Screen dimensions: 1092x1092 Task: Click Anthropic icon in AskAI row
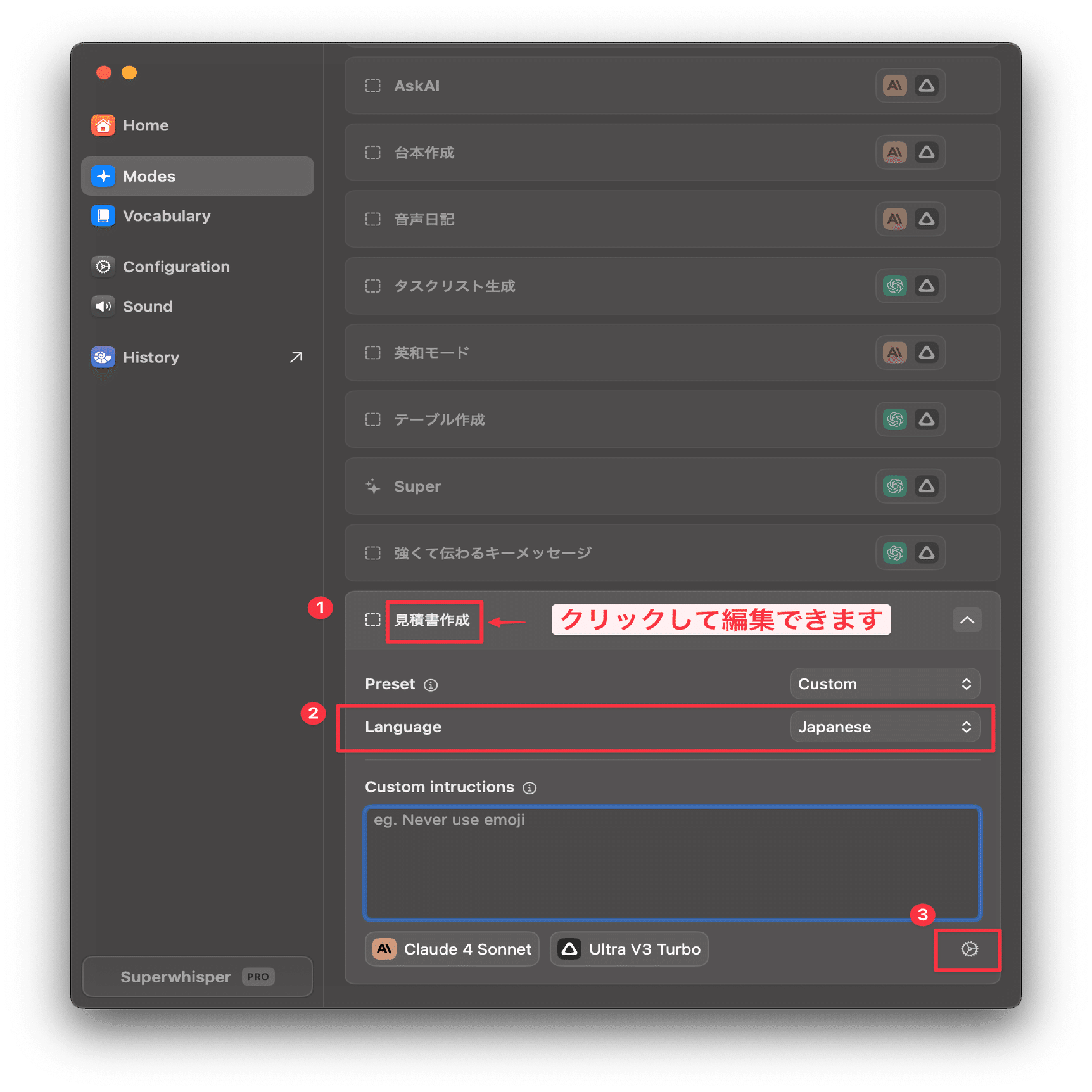pos(895,86)
